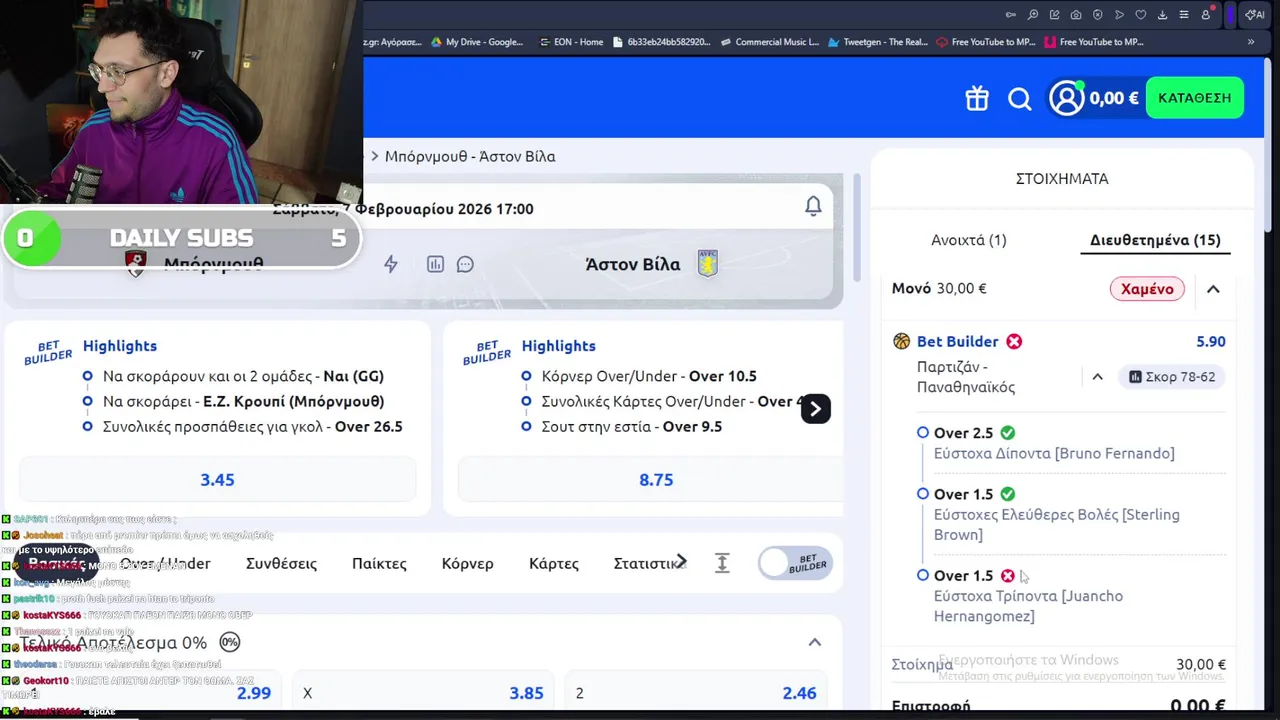
Task: Show next Highlights card arrow
Action: click(x=816, y=408)
